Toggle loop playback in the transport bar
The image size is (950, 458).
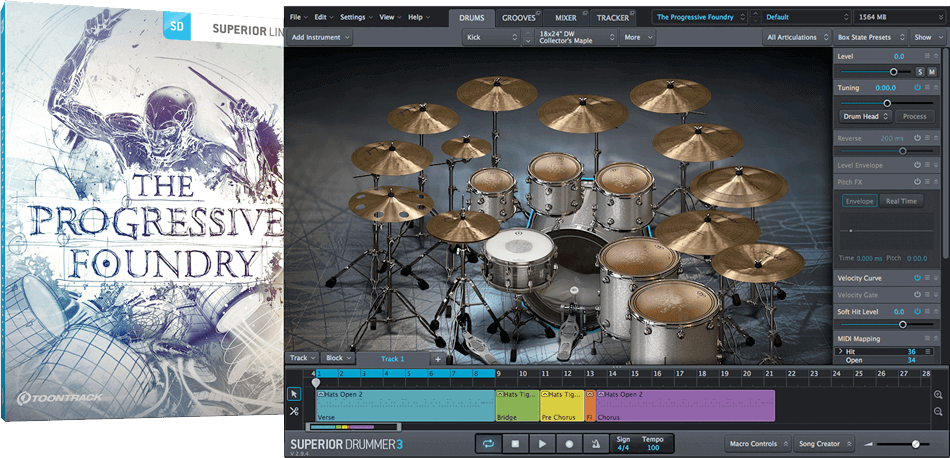[487, 443]
